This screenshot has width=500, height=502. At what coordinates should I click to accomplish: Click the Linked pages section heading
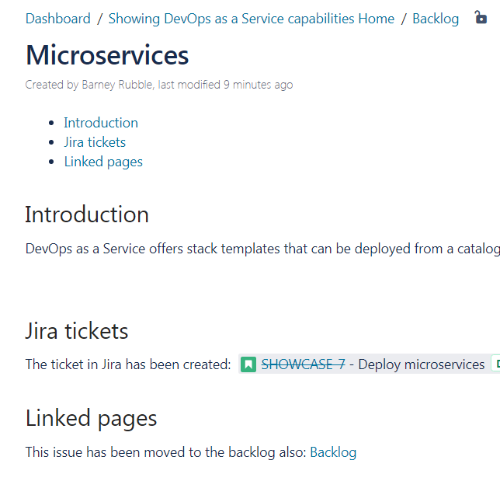pyautogui.click(x=91, y=418)
